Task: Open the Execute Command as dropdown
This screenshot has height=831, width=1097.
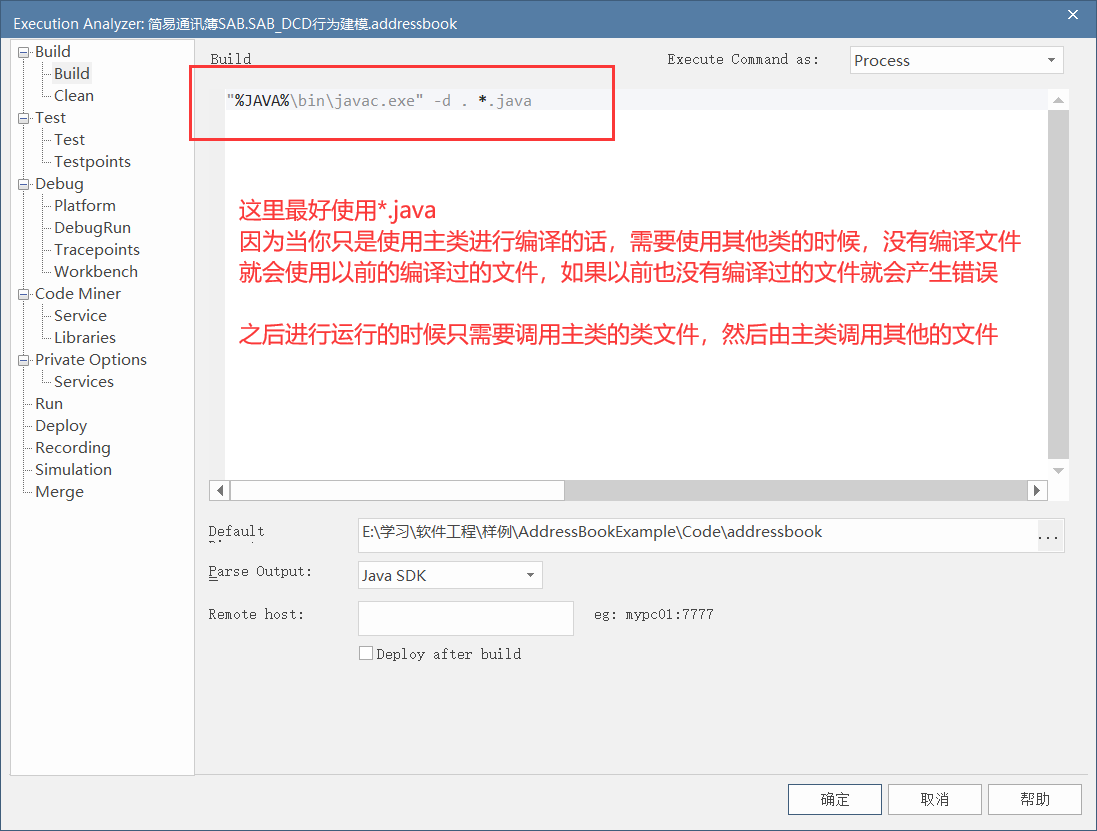Action: tap(1052, 60)
